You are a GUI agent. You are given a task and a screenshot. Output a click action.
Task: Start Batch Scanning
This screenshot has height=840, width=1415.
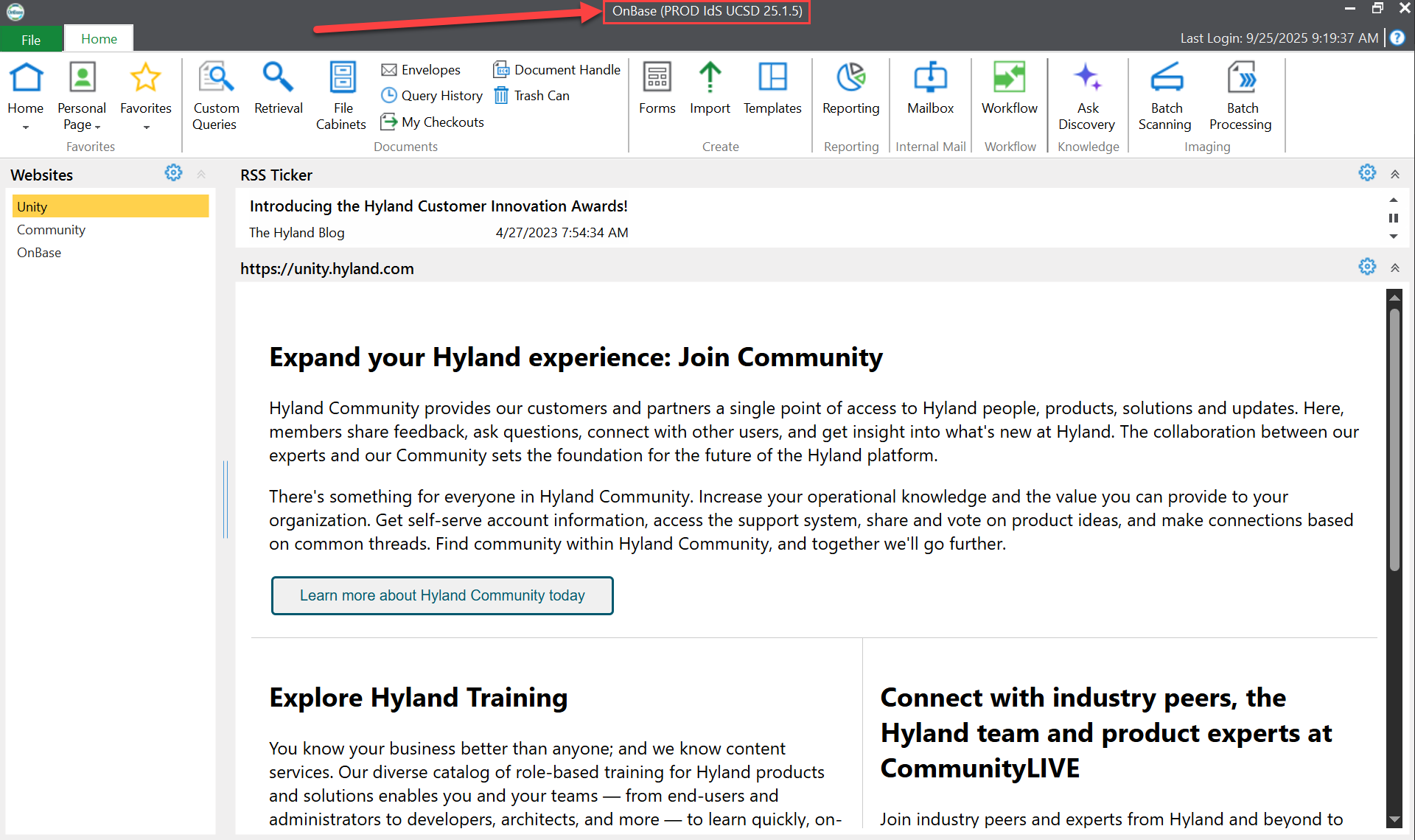(x=1165, y=97)
